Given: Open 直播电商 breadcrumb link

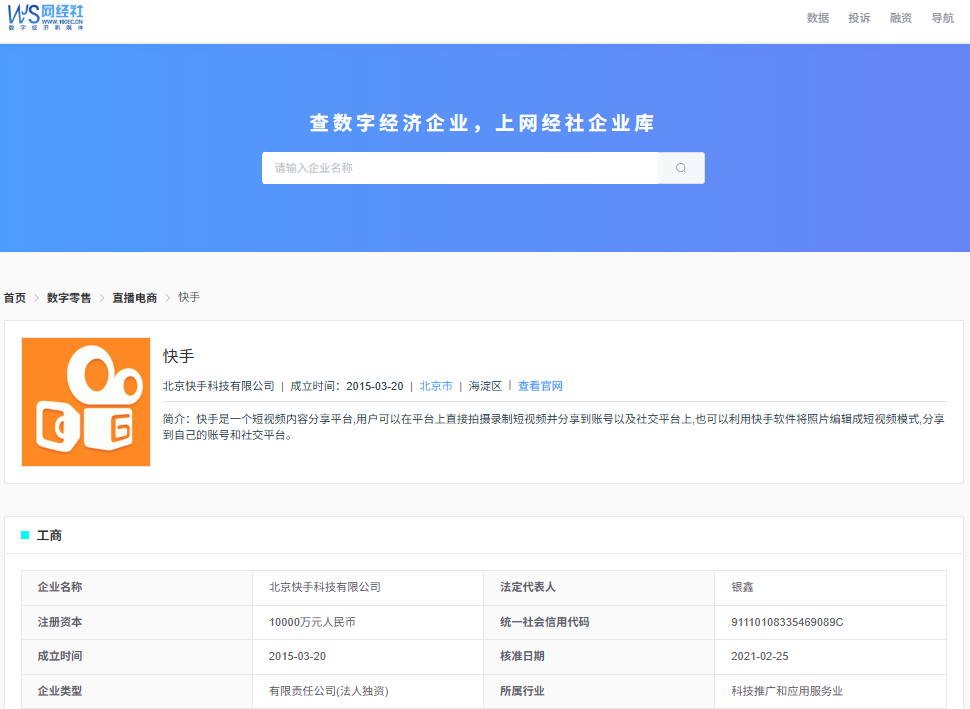Looking at the screenshot, I should pos(134,298).
